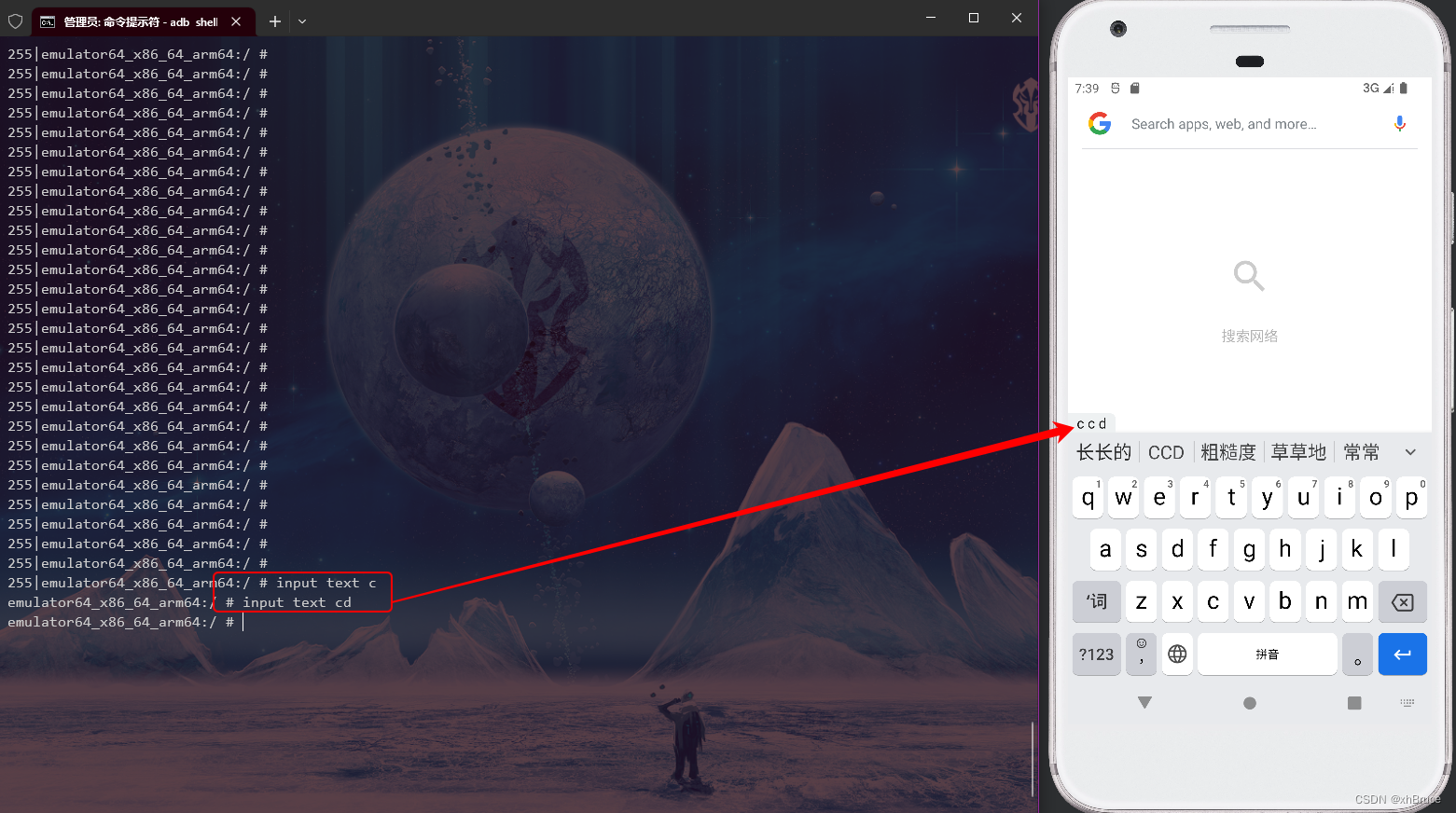Tap the o key on the keyboard

(1375, 498)
